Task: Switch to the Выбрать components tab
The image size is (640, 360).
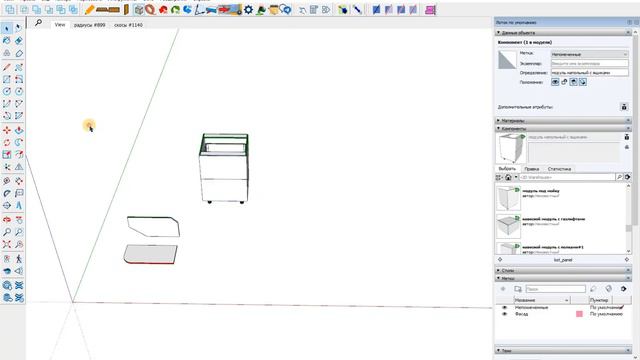Action: (x=507, y=169)
